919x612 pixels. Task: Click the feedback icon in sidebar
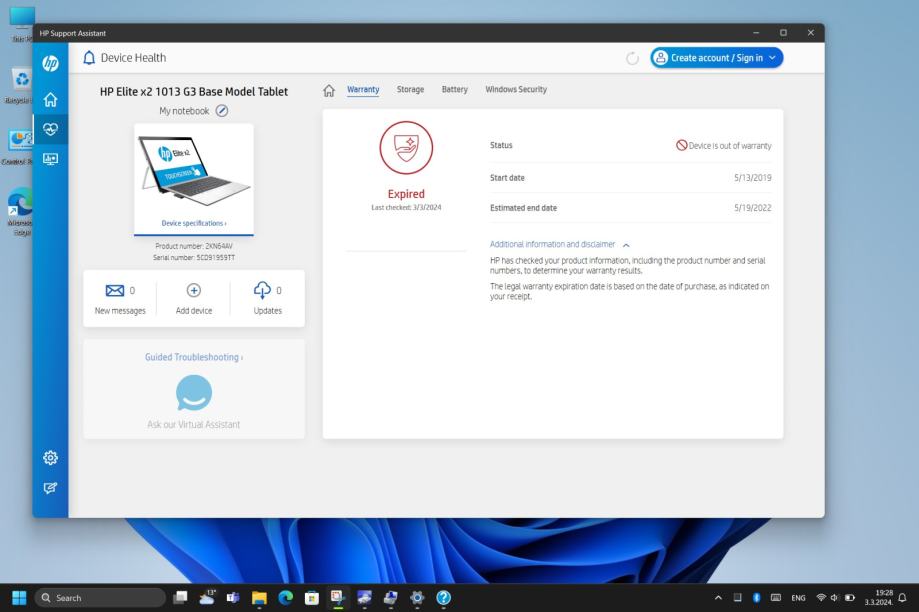[x=50, y=488]
